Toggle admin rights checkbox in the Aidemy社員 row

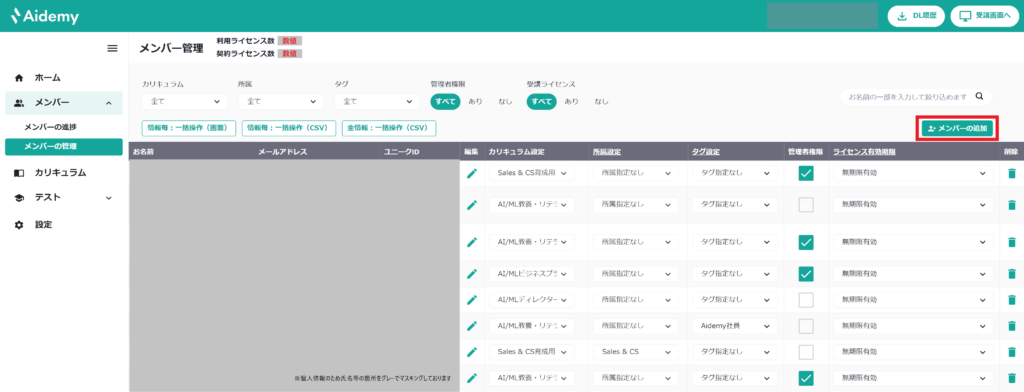[x=806, y=325]
